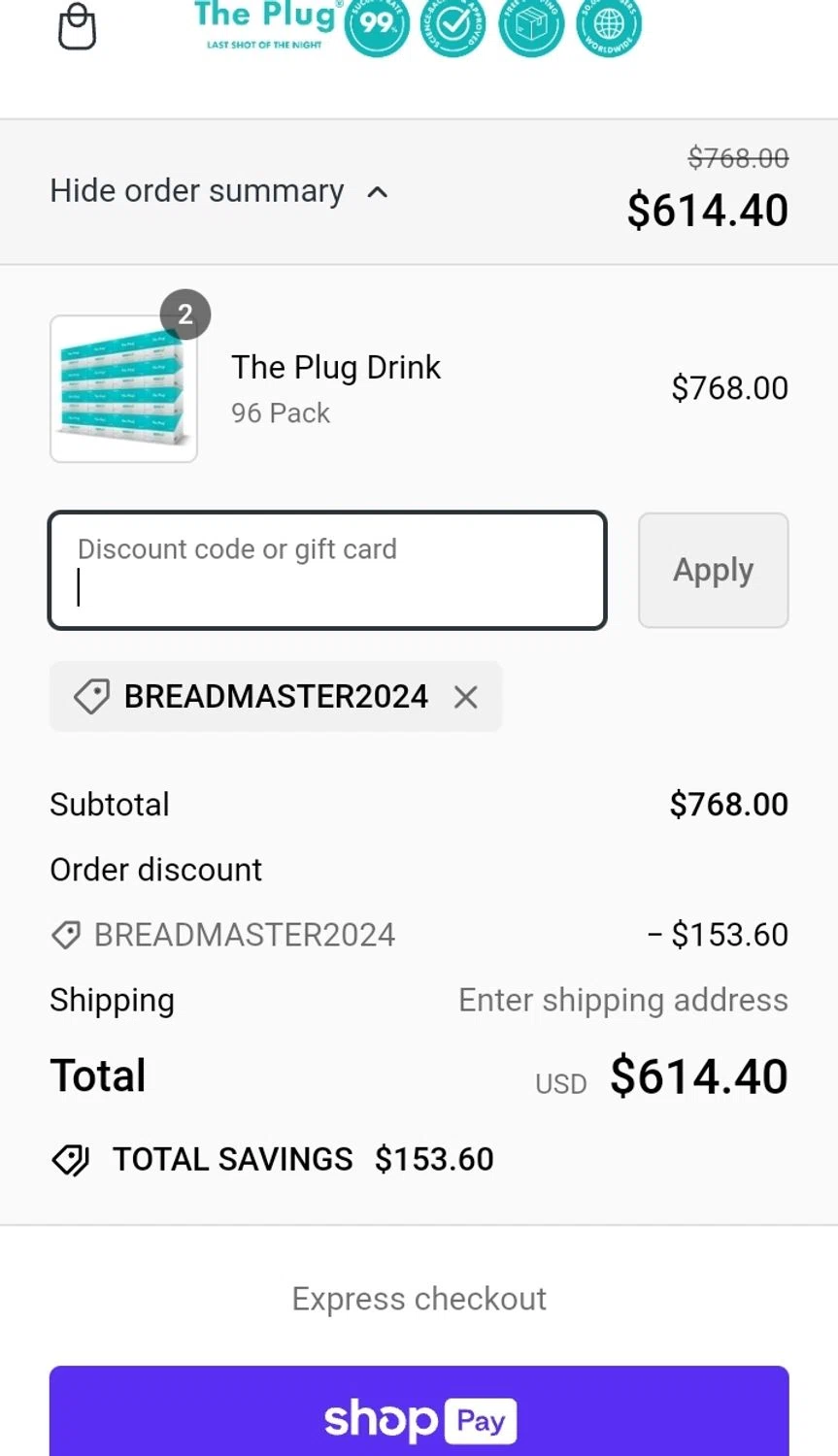This screenshot has height=1456, width=838.
Task: Click the $614.40 total in summary header
Action: tap(707, 211)
